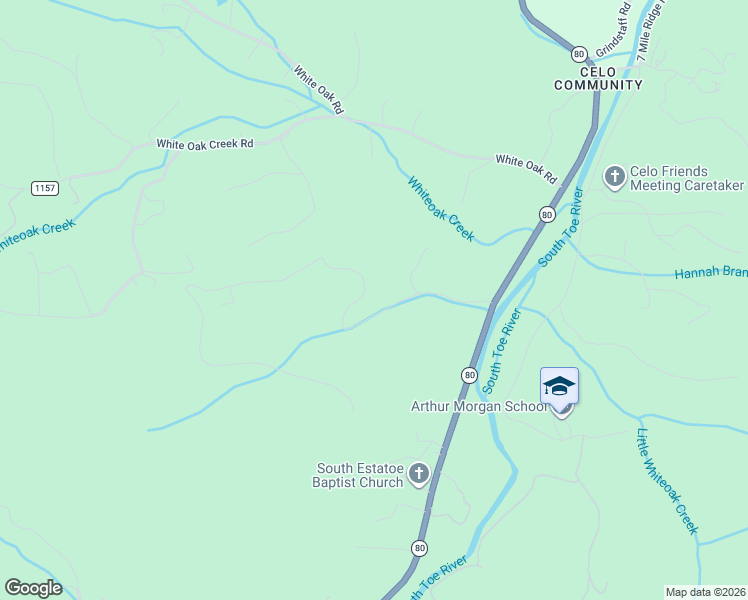Select the Grindstaff Rd label
The image size is (748, 600).
[x=613, y=30]
